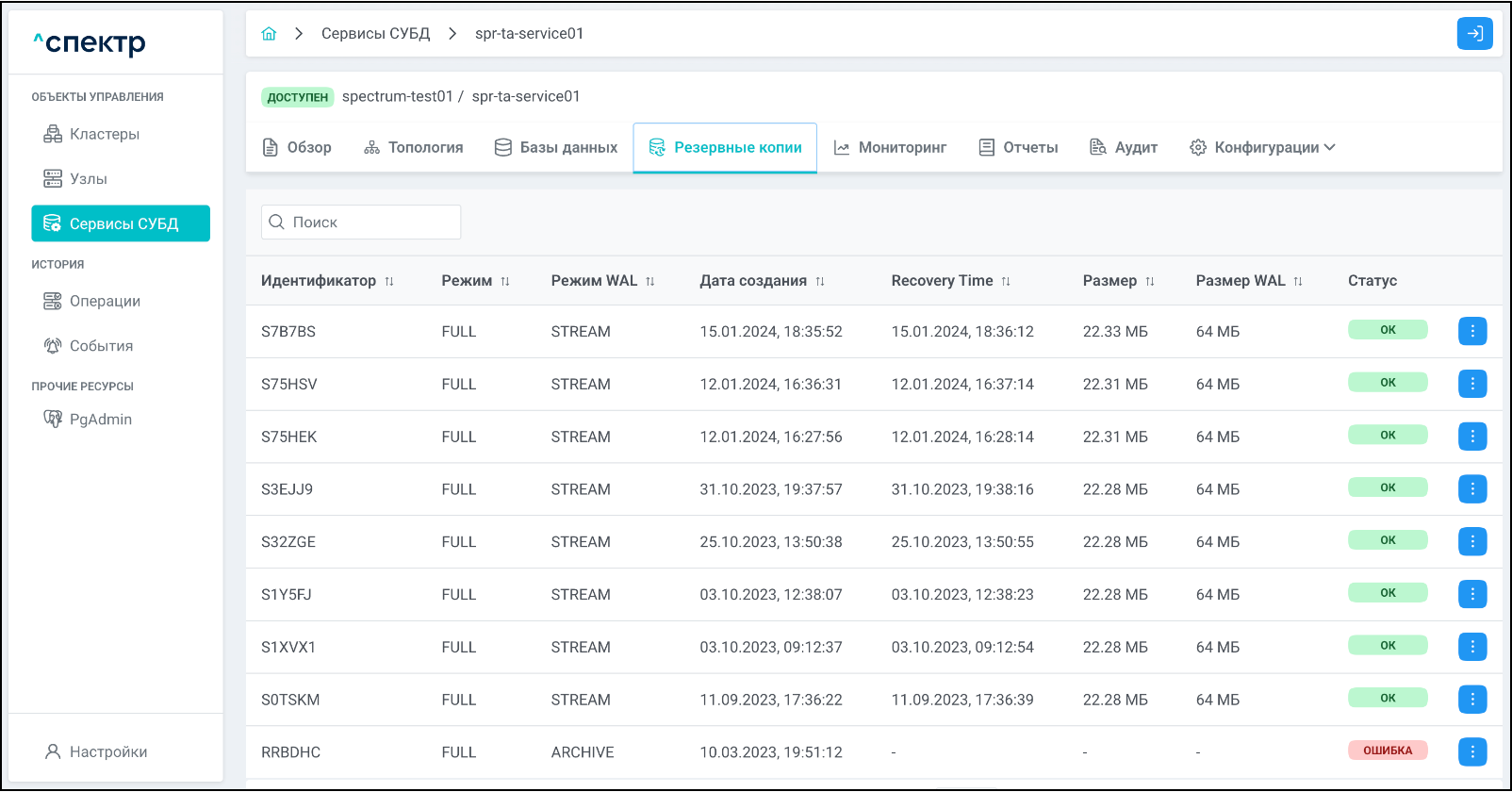Open actions menu for backup S7B7BS
1512x792 pixels.
pos(1472,331)
